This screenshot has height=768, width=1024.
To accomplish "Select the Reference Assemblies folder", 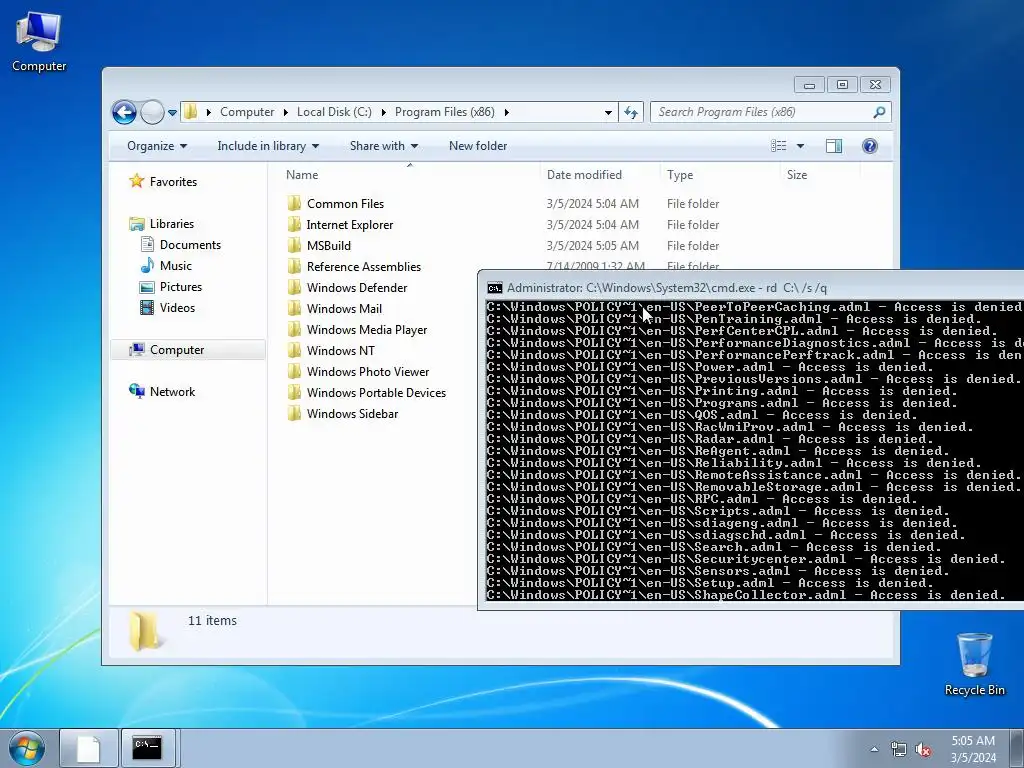I will [x=364, y=266].
